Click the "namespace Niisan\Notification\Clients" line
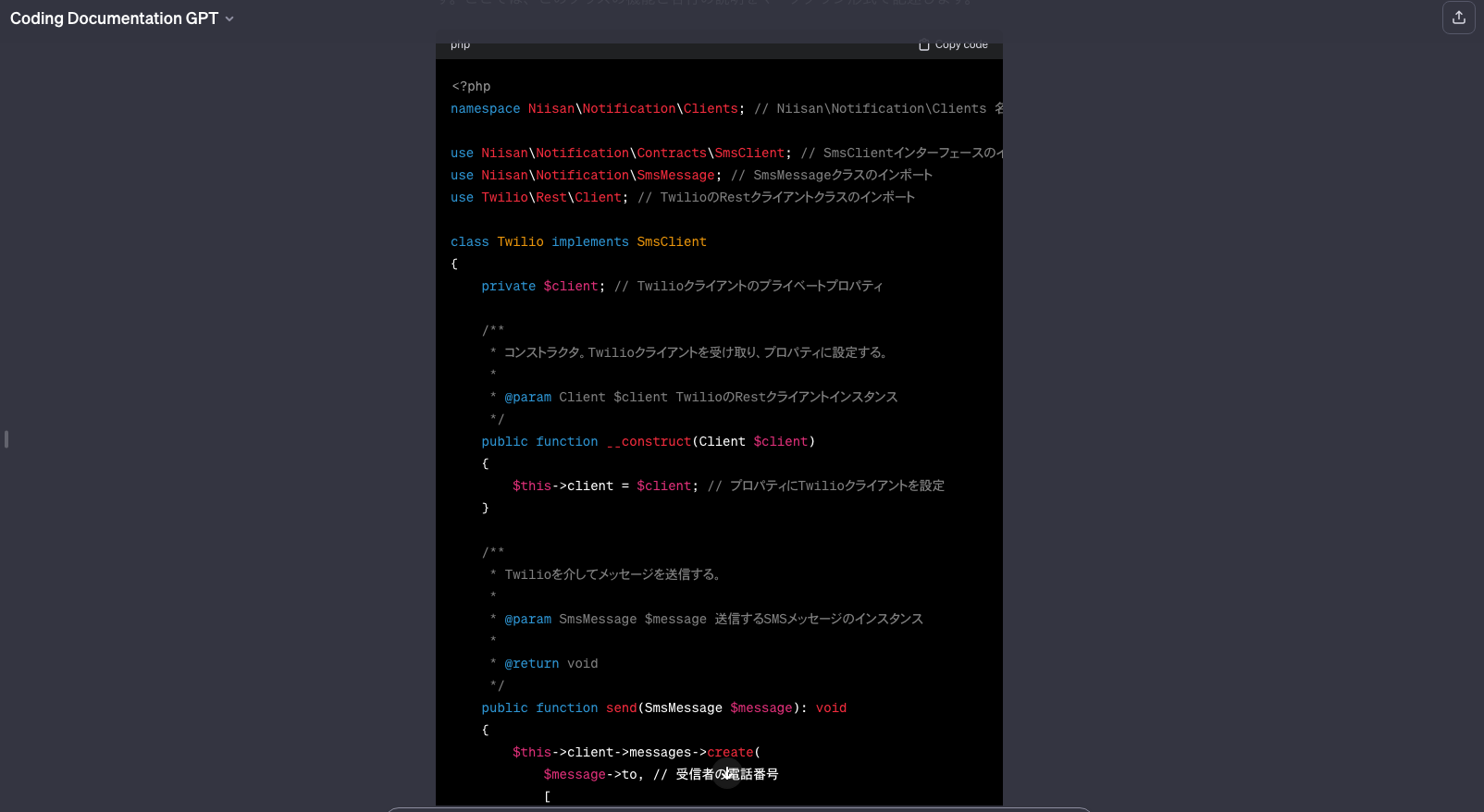1484x812 pixels. tap(598, 108)
